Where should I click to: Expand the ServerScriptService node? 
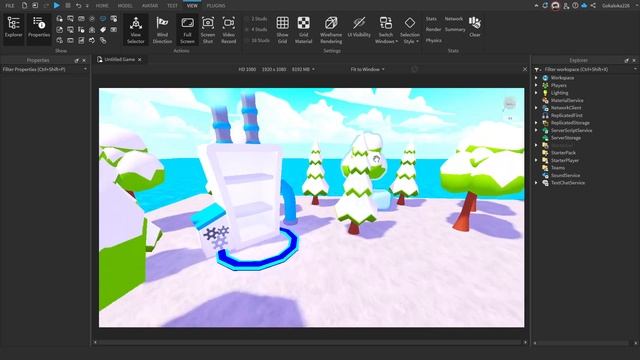pyautogui.click(x=536, y=130)
